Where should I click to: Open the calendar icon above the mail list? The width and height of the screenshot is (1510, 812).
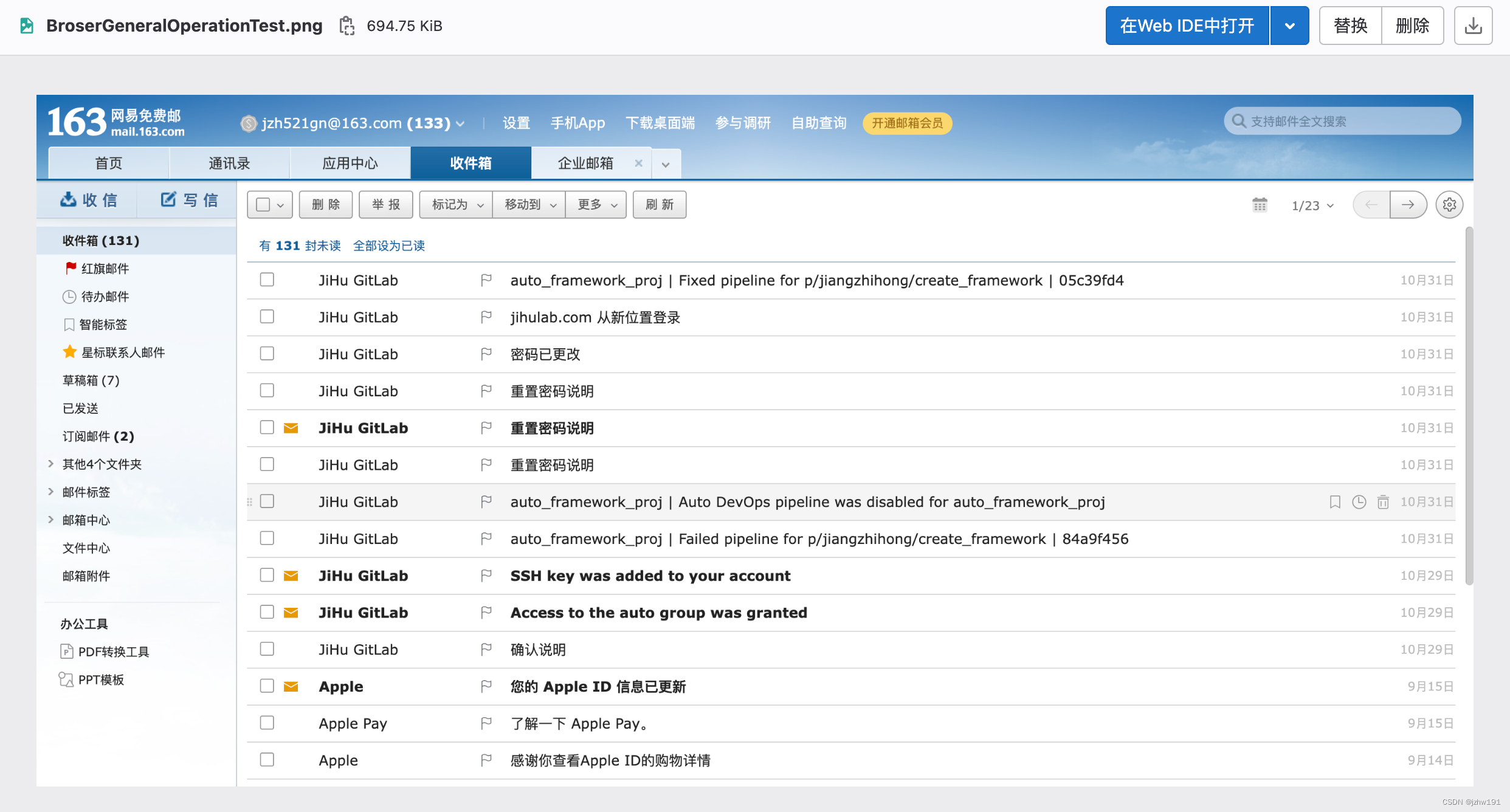point(1260,205)
